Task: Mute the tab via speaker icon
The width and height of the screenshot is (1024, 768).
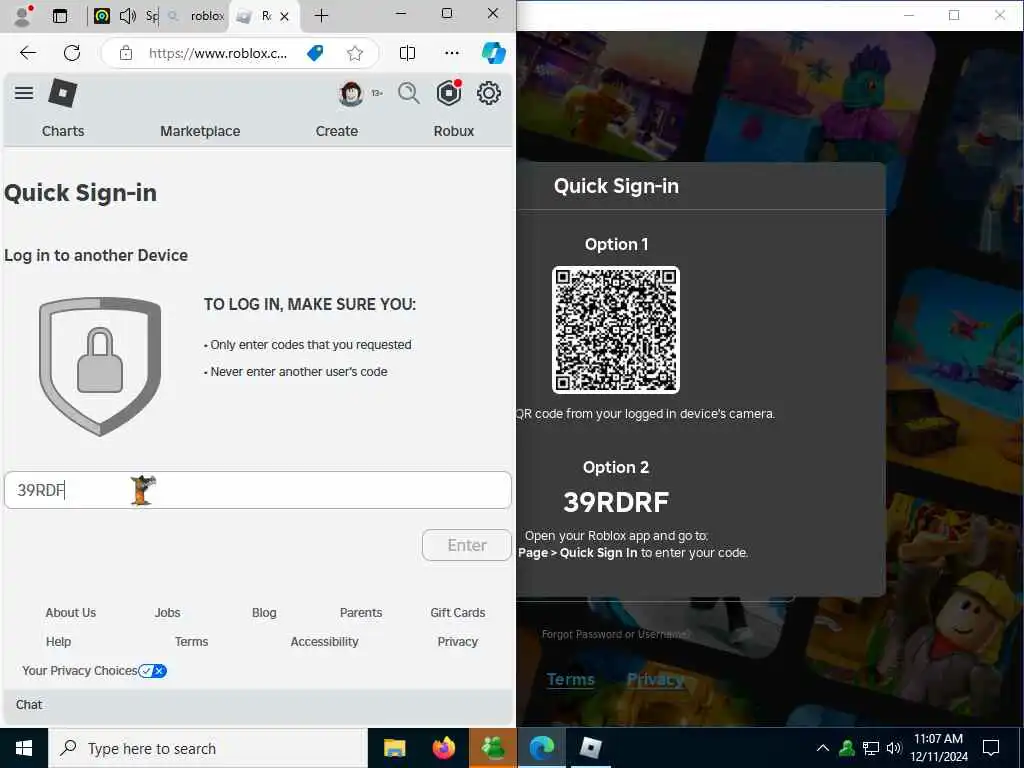Action: point(128,16)
